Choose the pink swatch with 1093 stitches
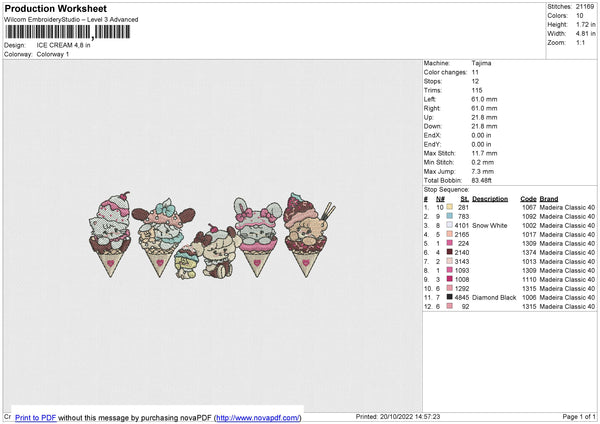Viewport: 600px width, 424px height. point(450,270)
